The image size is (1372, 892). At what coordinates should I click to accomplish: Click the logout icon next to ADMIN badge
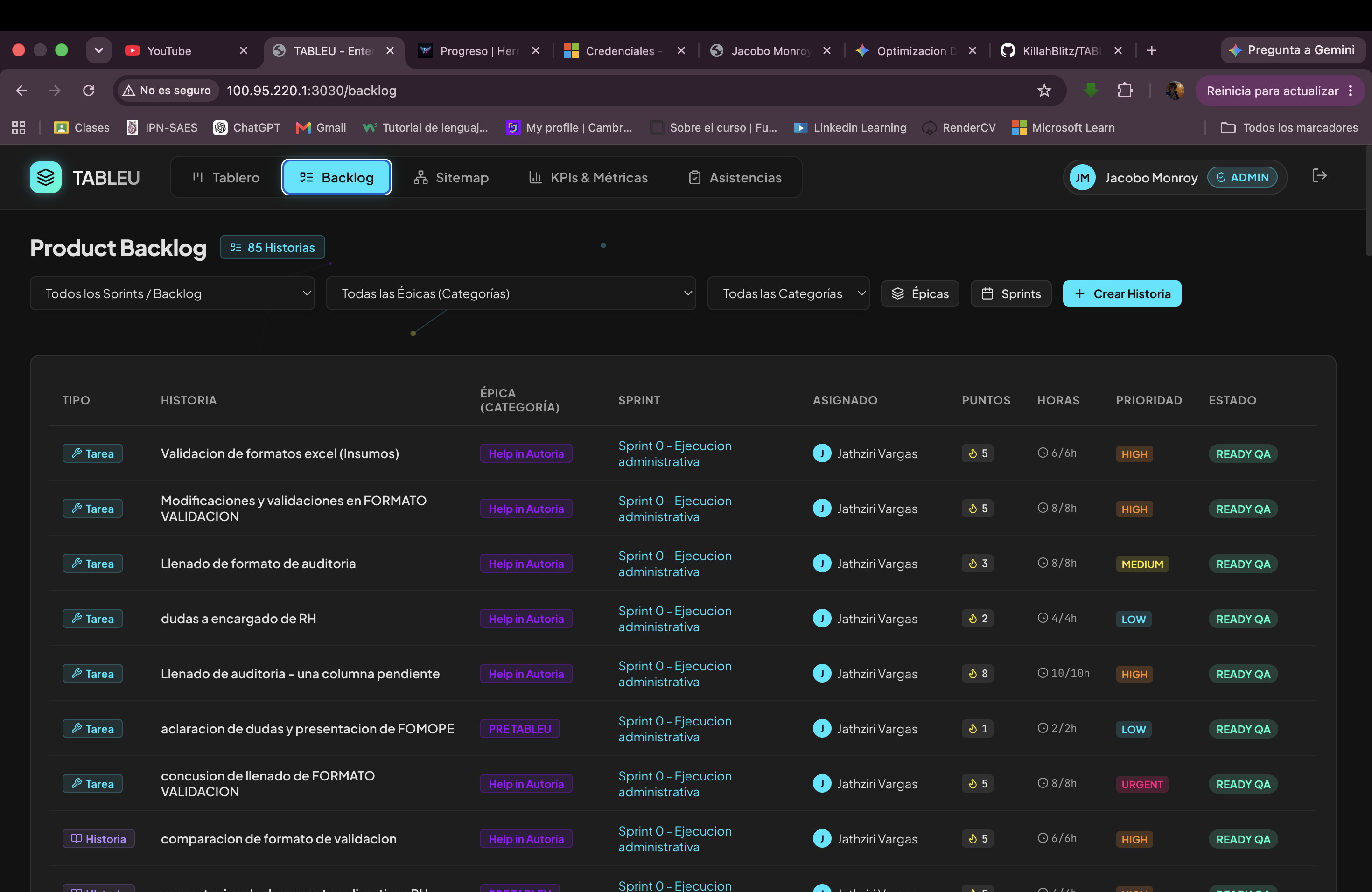(1319, 176)
